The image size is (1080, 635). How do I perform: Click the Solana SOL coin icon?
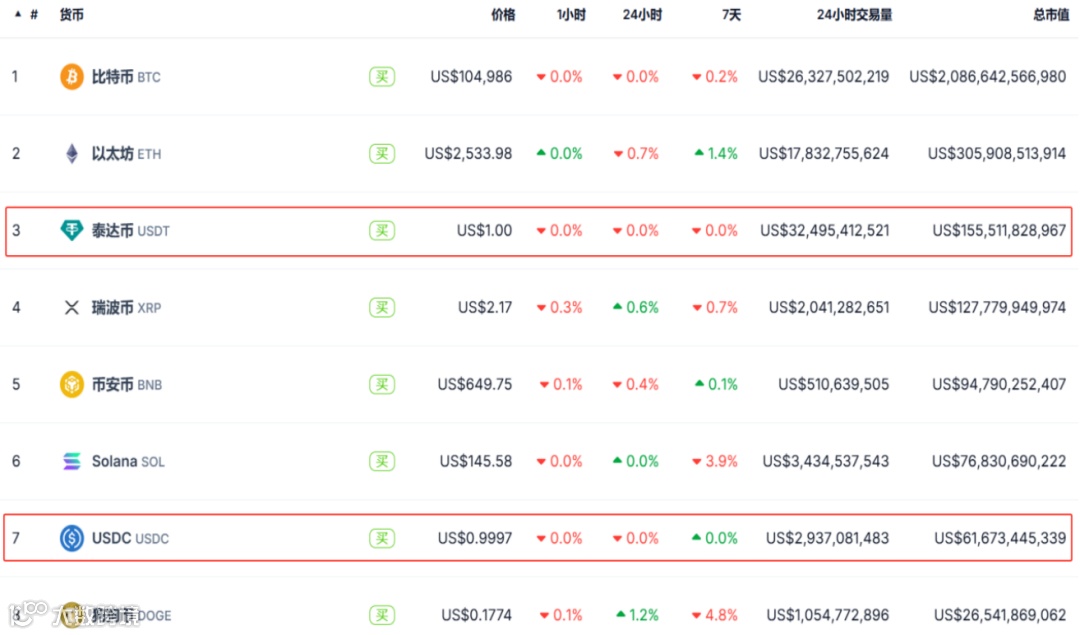pyautogui.click(x=72, y=462)
